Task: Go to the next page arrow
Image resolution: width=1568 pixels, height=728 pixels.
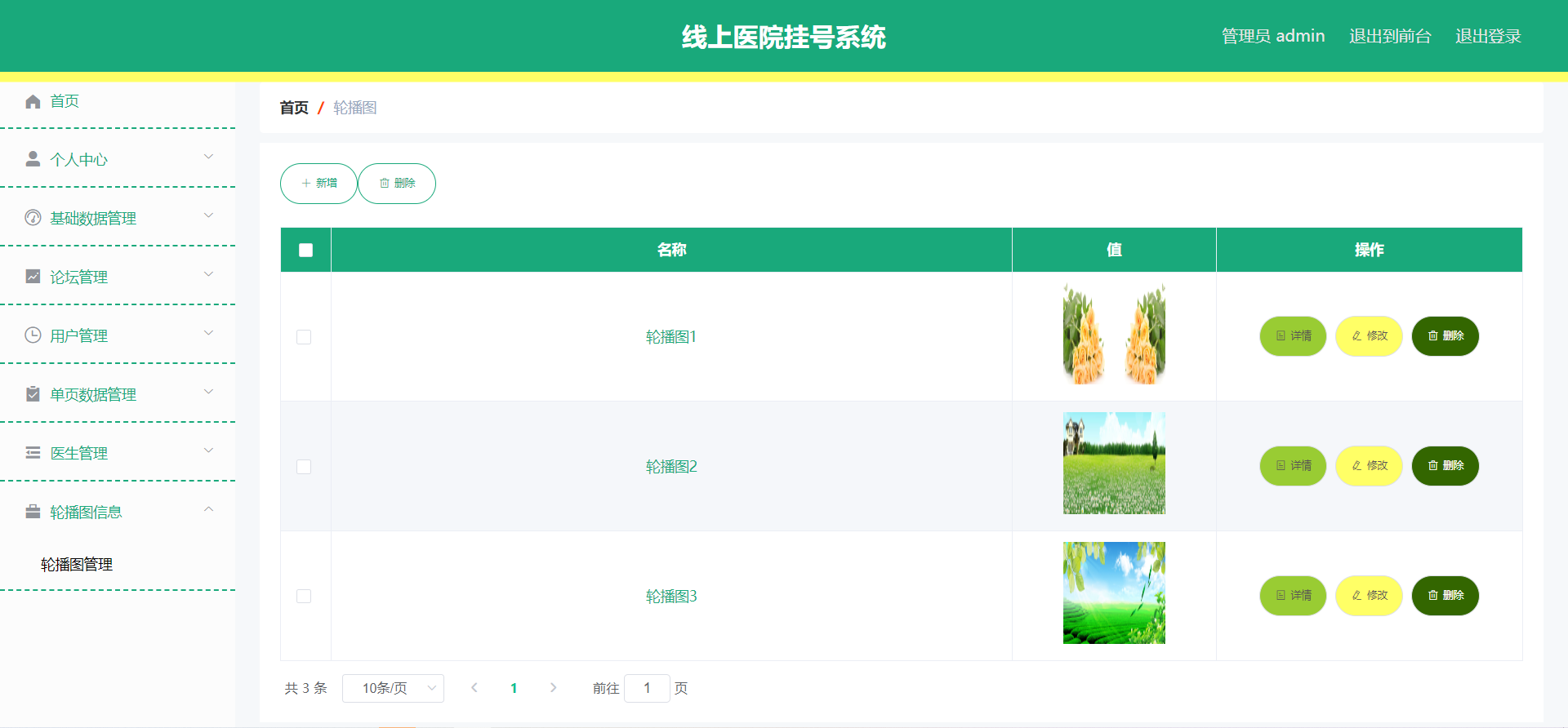Action: (x=553, y=688)
